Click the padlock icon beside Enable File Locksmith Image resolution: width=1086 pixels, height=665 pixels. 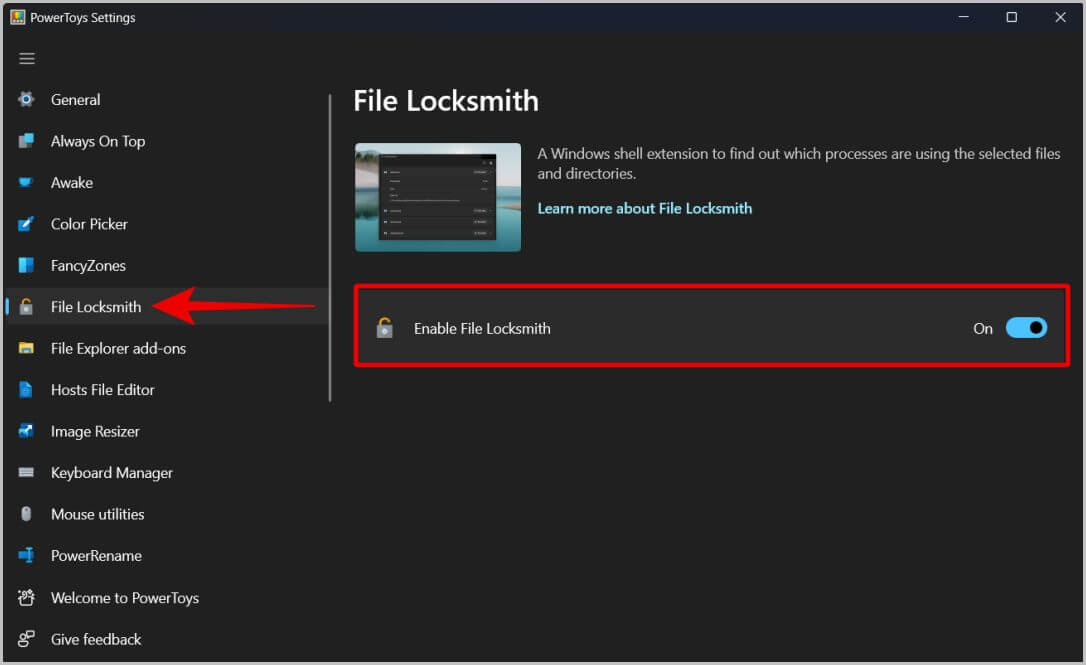tap(385, 328)
